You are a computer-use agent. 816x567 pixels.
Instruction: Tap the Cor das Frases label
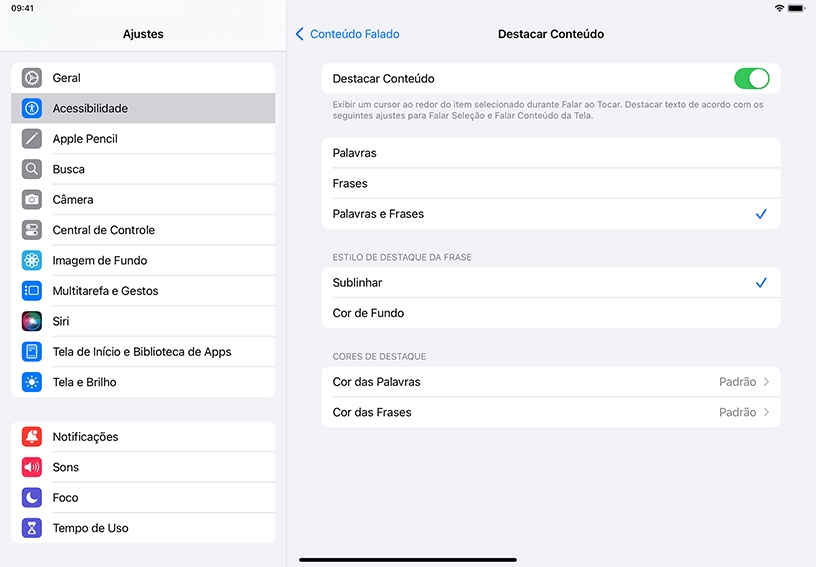[372, 413]
